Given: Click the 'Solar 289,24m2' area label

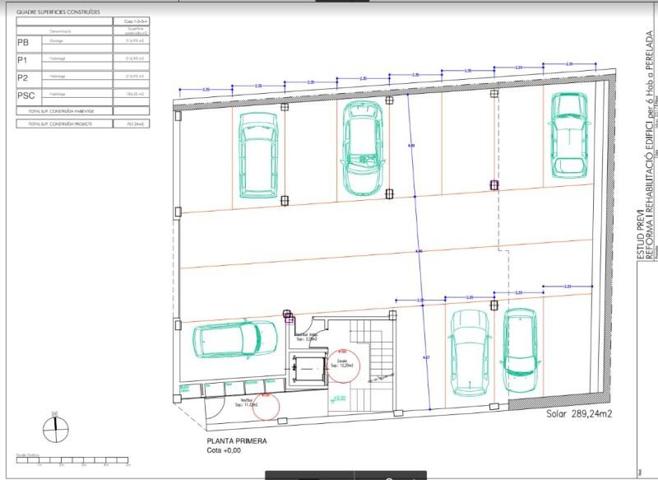Looking at the screenshot, I should point(581,413).
